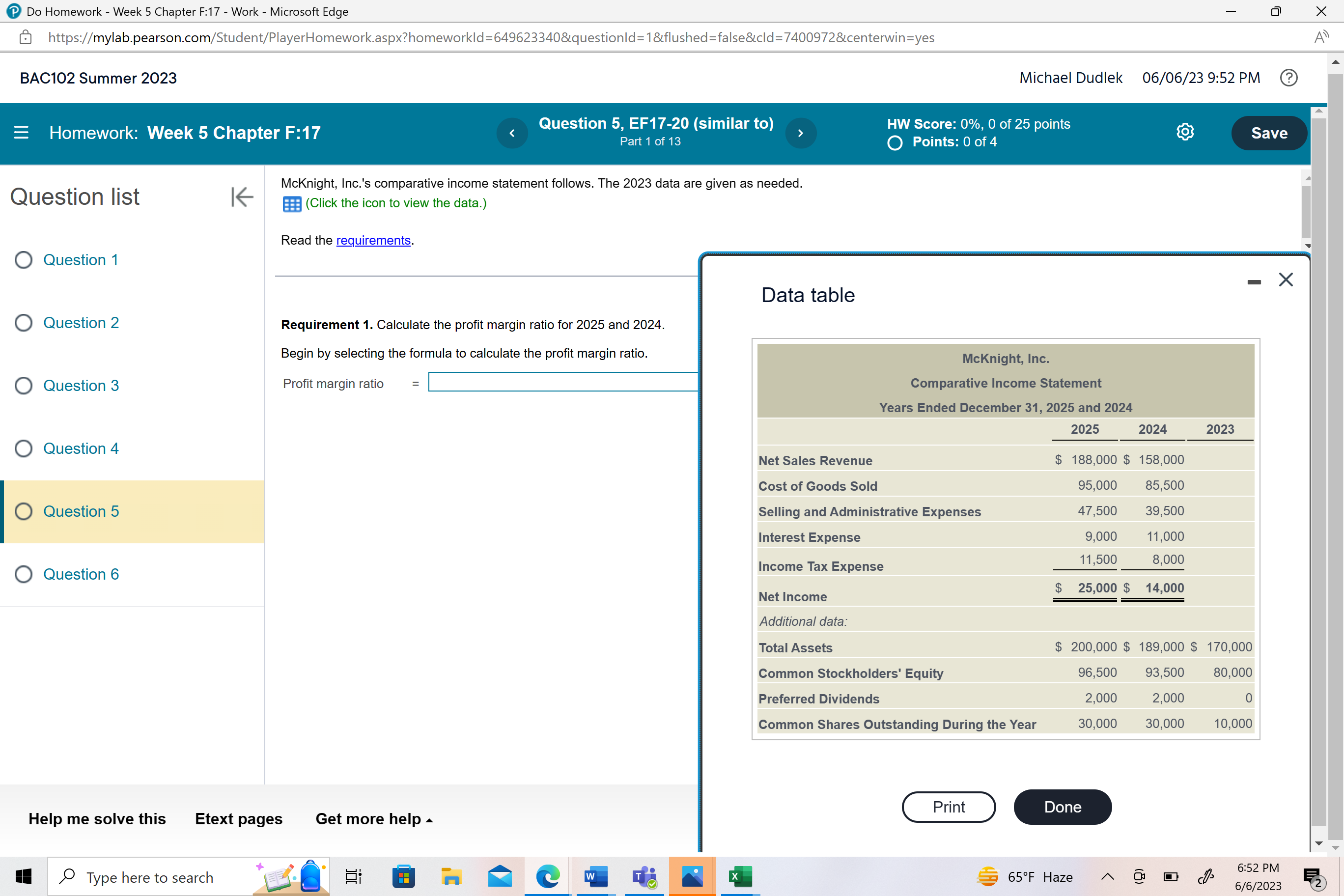Go to the previous question arrow

tap(512, 133)
